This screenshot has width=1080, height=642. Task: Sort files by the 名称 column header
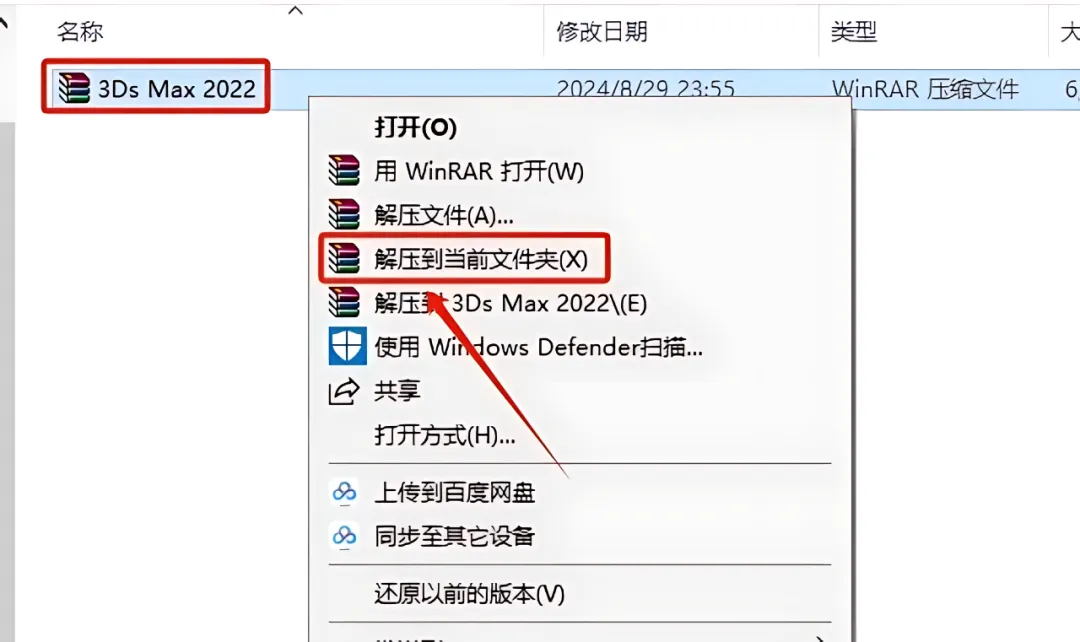tap(80, 31)
